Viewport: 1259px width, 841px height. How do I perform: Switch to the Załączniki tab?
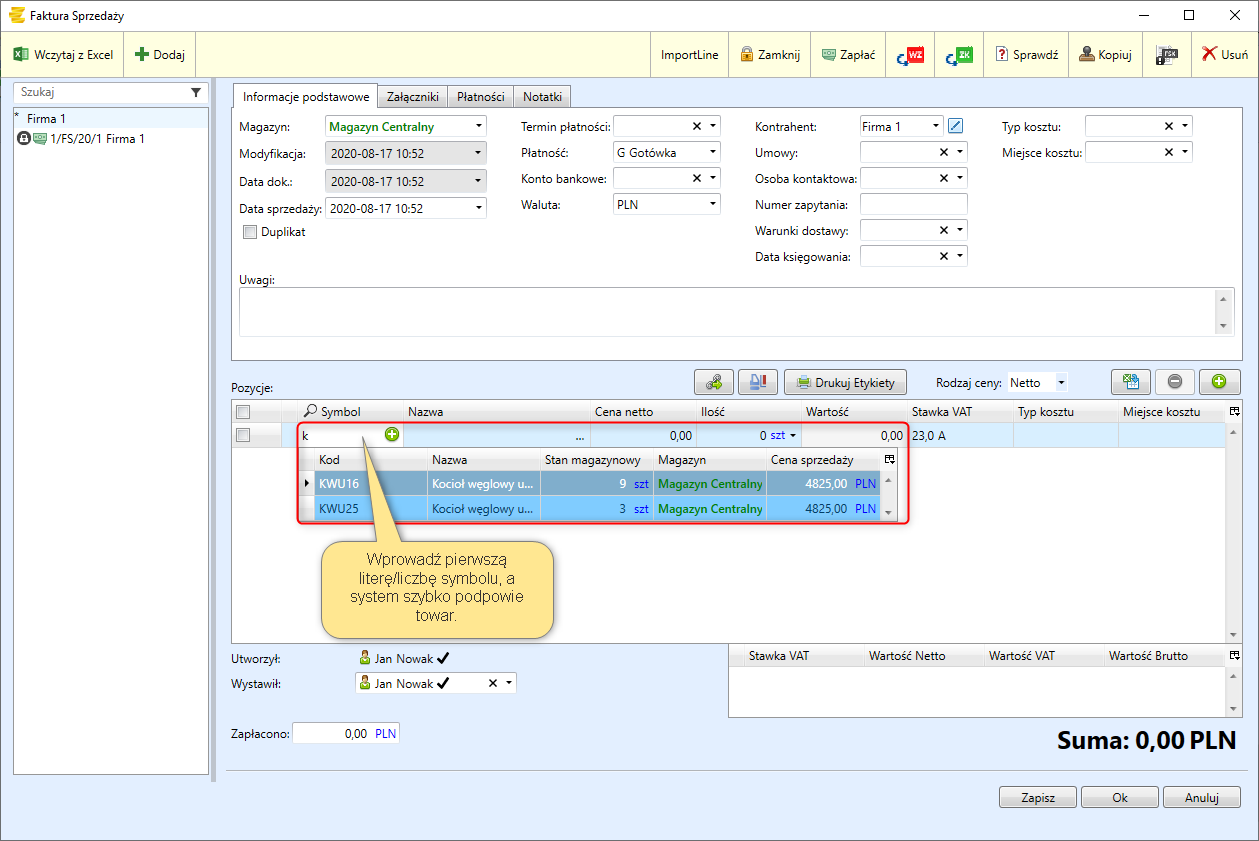[413, 97]
